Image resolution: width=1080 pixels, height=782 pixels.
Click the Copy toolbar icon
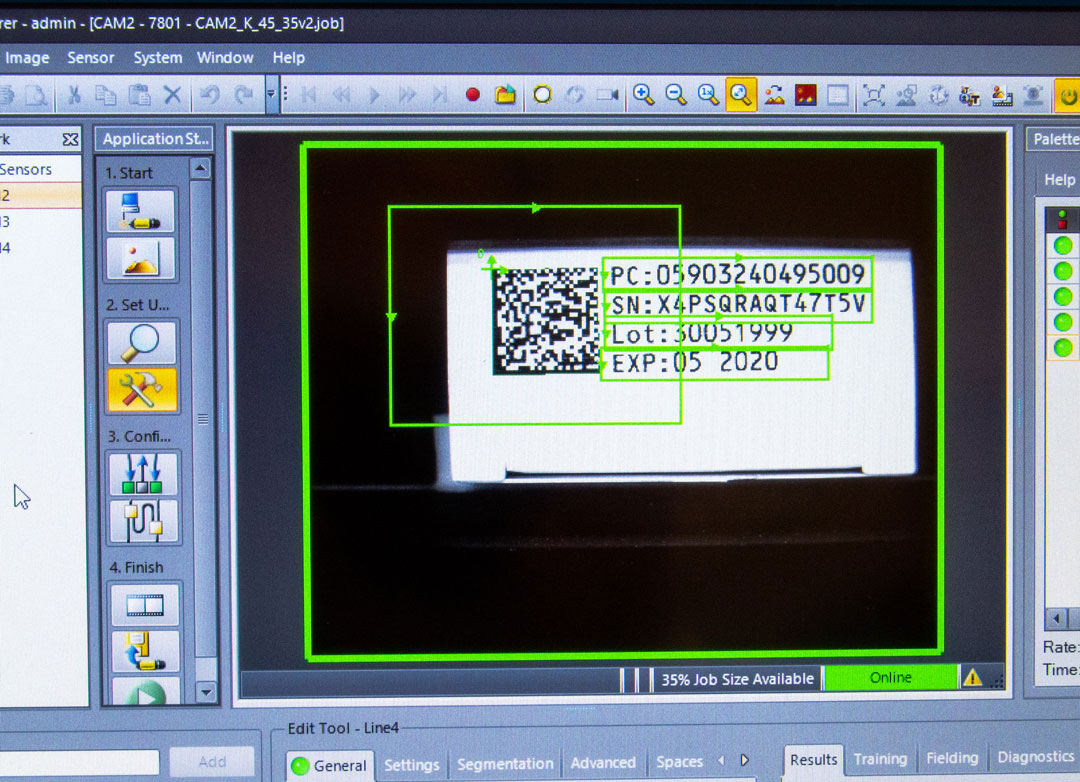click(105, 95)
